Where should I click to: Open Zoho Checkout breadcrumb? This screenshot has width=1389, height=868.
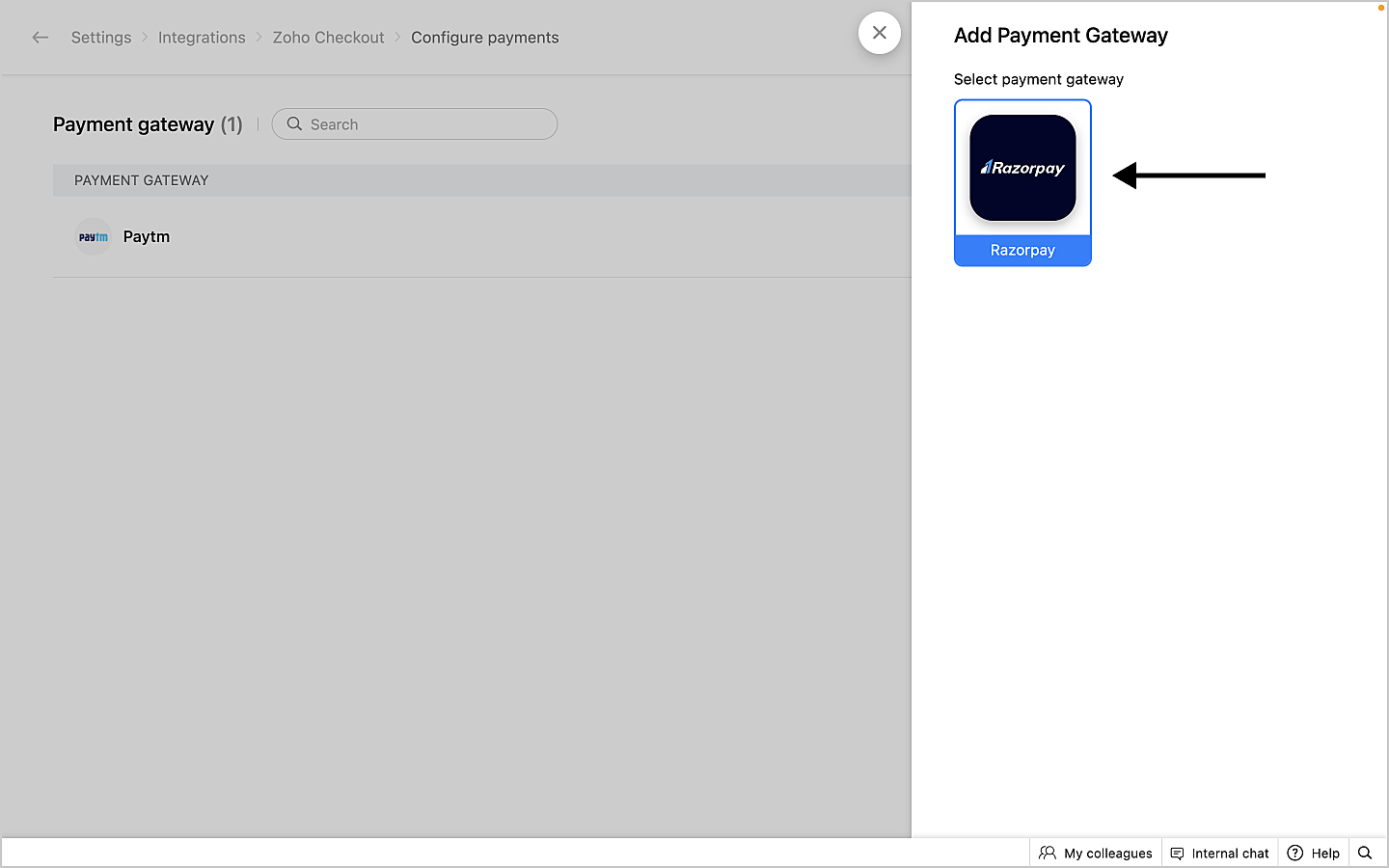(x=328, y=38)
